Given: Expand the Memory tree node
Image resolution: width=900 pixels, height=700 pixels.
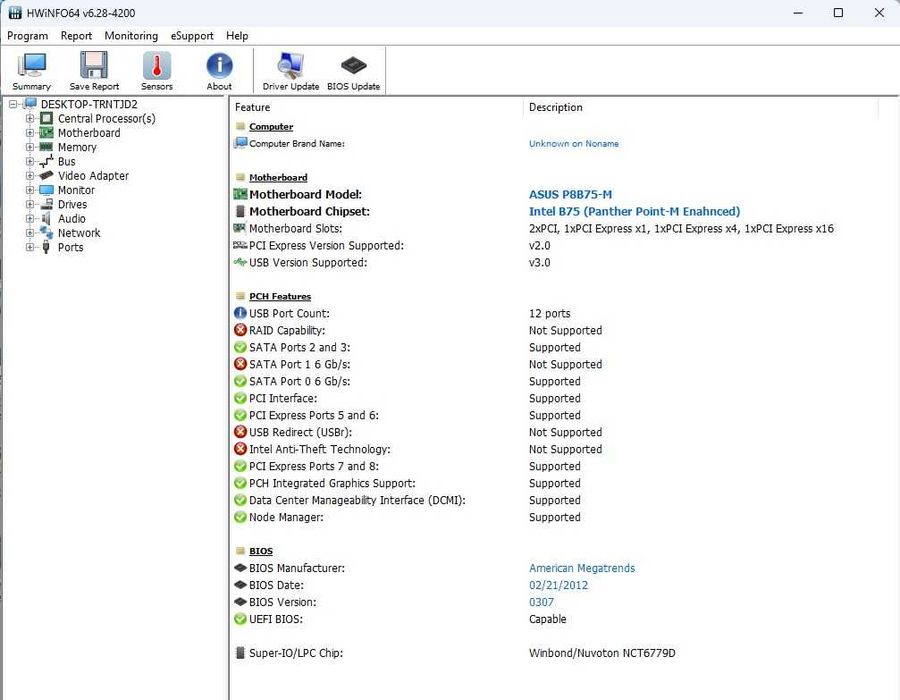Looking at the screenshot, I should click(30, 147).
